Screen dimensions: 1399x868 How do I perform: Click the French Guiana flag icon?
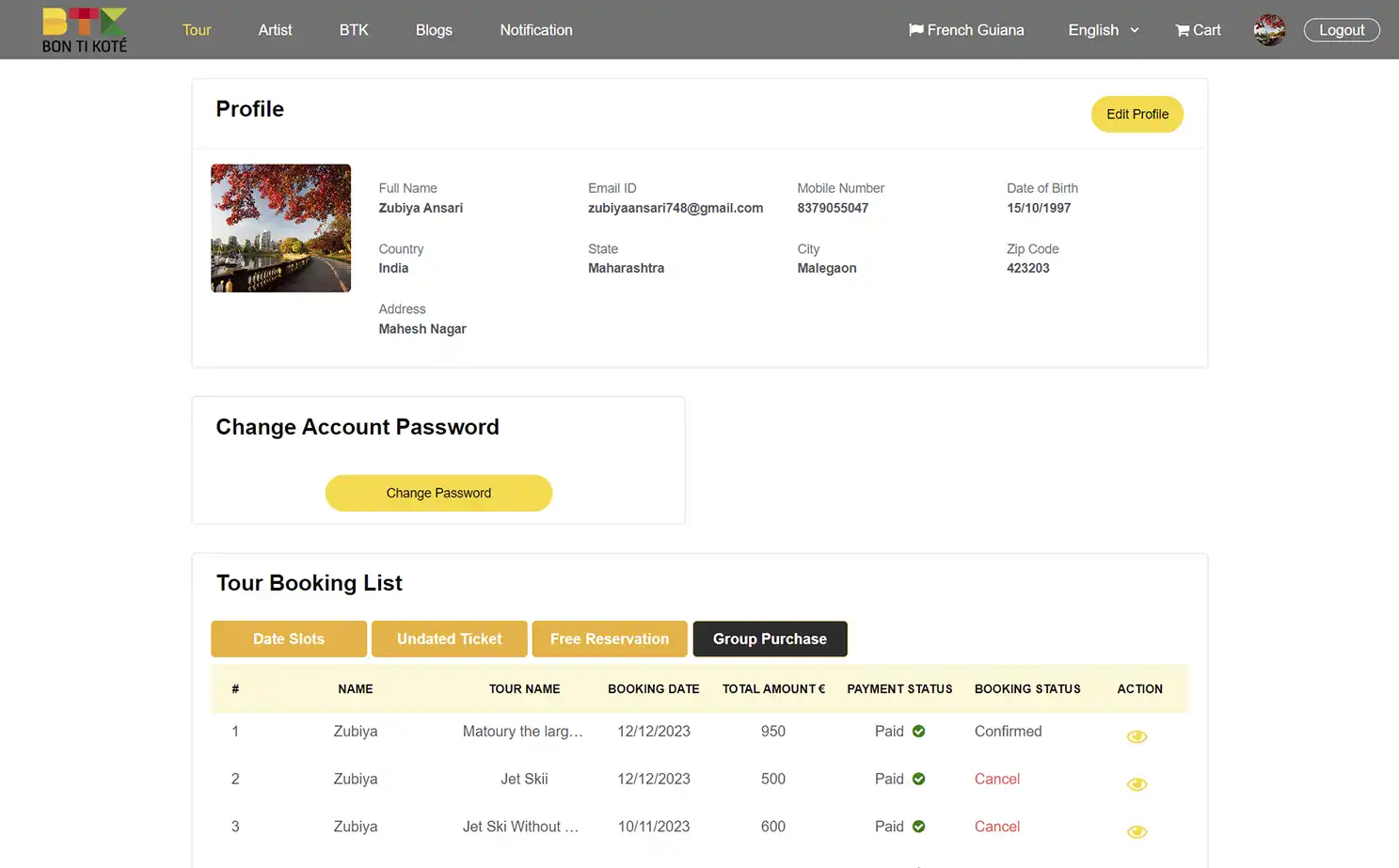(x=914, y=29)
